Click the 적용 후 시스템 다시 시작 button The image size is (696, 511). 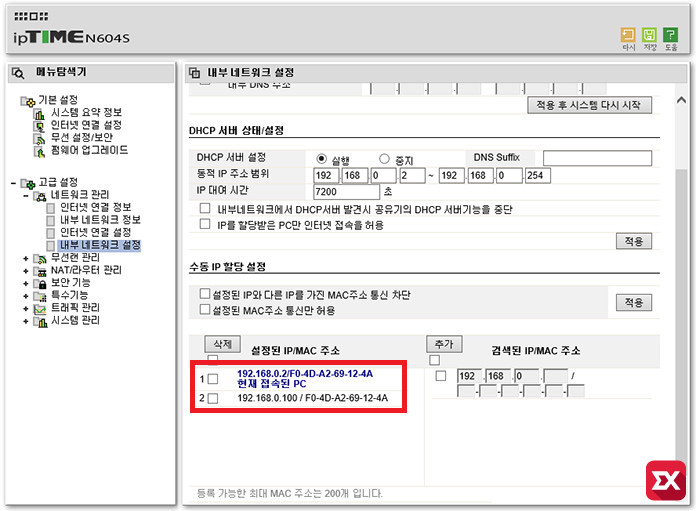(x=589, y=105)
